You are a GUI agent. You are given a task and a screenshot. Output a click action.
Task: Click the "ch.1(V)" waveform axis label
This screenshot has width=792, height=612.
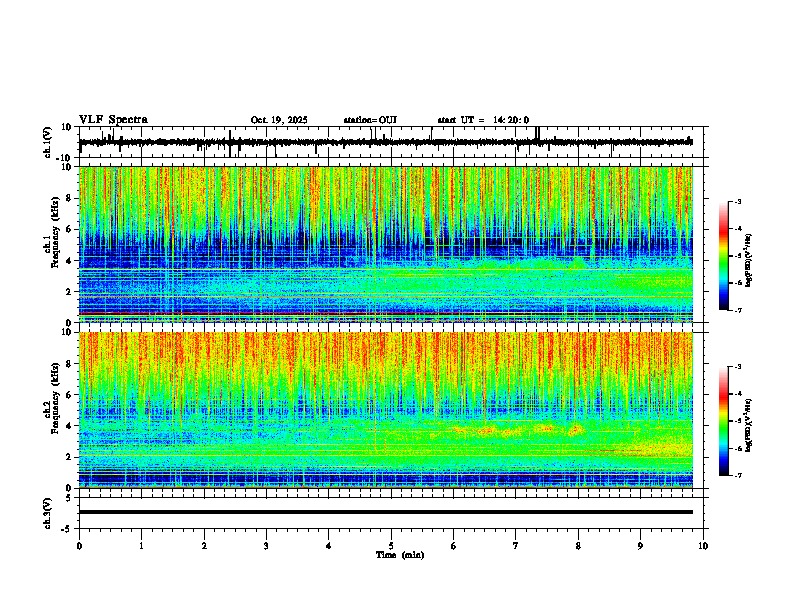tap(48, 142)
